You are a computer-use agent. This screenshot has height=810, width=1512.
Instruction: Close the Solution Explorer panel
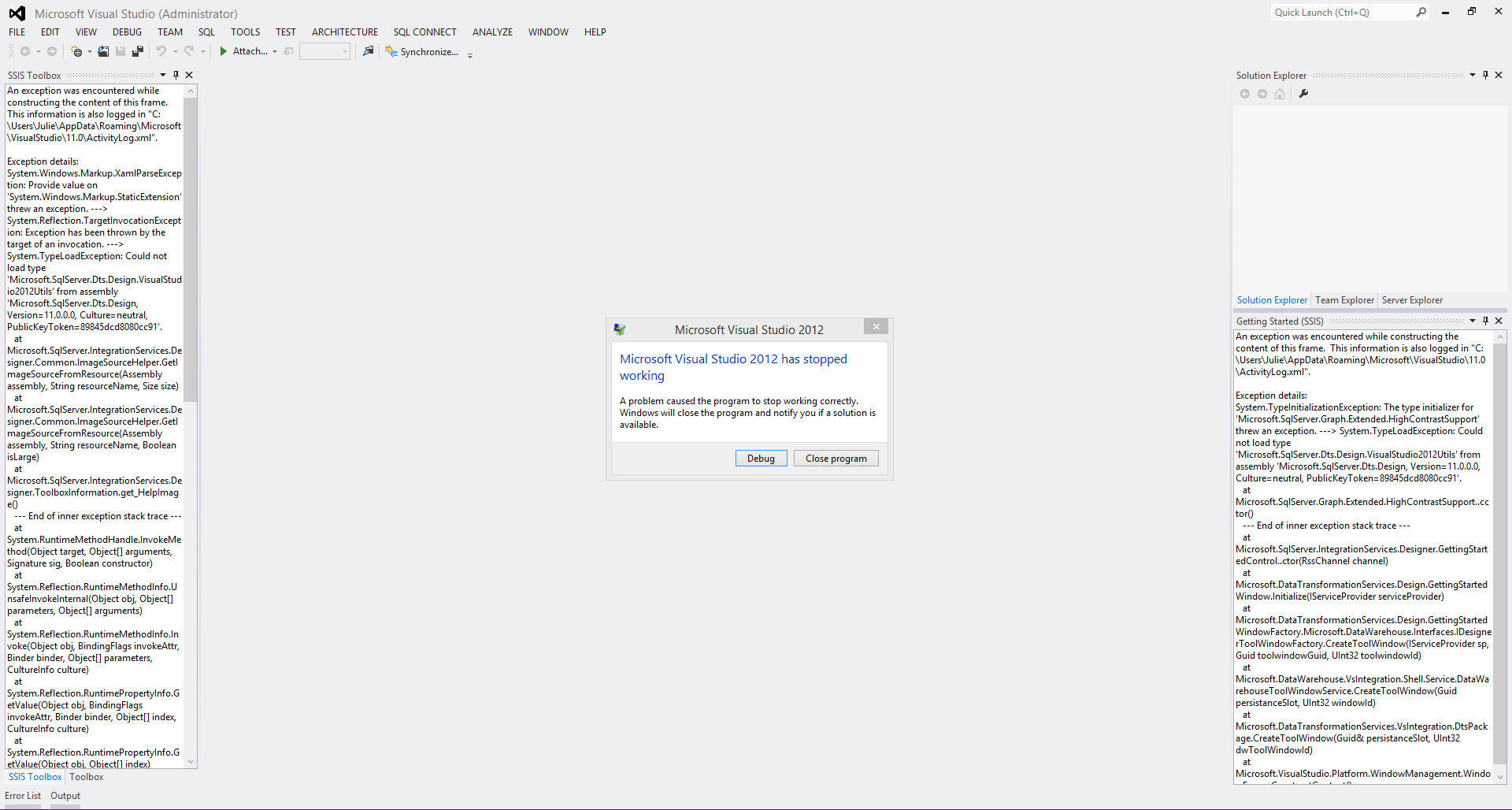tap(1499, 75)
